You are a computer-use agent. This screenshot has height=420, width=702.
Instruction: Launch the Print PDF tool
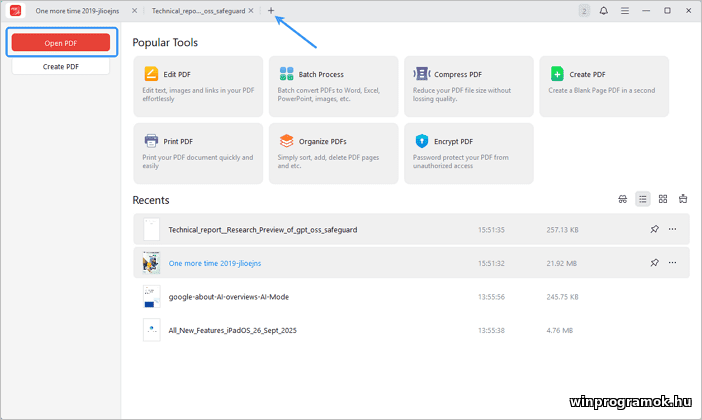click(x=151, y=141)
